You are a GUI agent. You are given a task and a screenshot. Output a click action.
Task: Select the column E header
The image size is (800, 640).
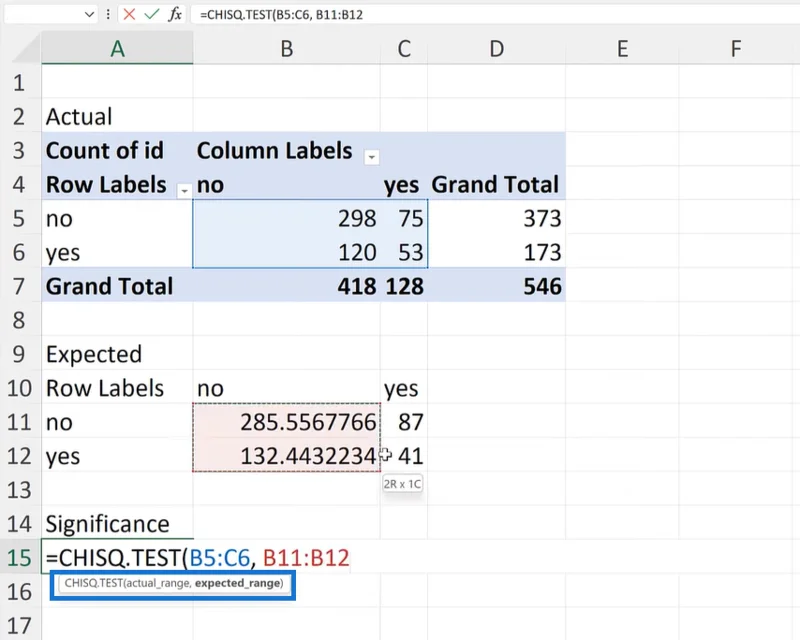click(x=622, y=48)
